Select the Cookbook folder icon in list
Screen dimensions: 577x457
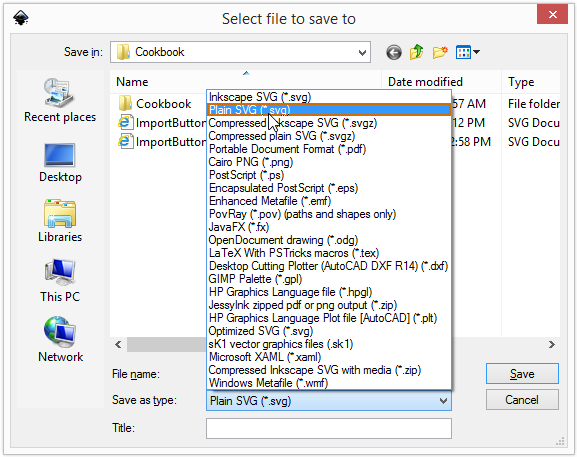coord(125,103)
